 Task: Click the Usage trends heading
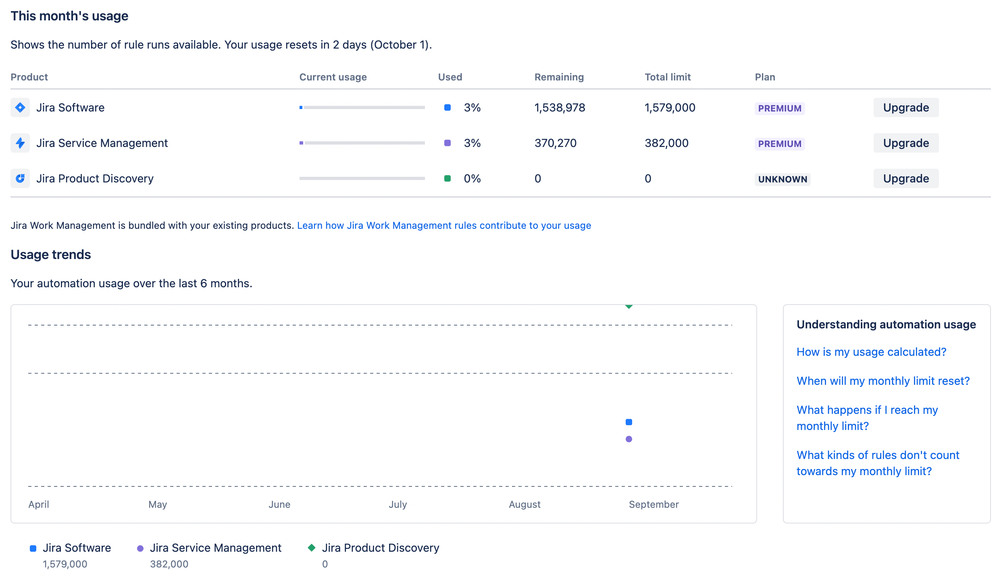coord(50,255)
